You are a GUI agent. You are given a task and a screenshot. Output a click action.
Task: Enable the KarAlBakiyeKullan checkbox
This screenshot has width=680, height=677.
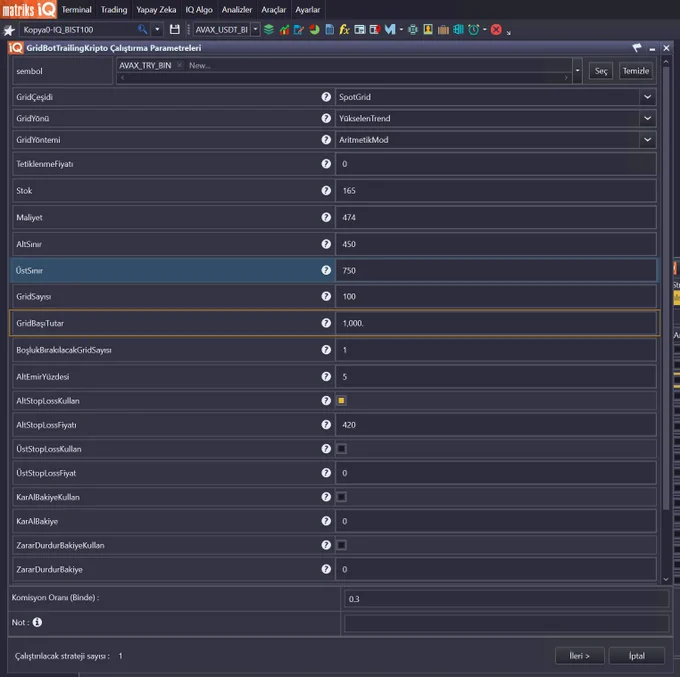(341, 497)
